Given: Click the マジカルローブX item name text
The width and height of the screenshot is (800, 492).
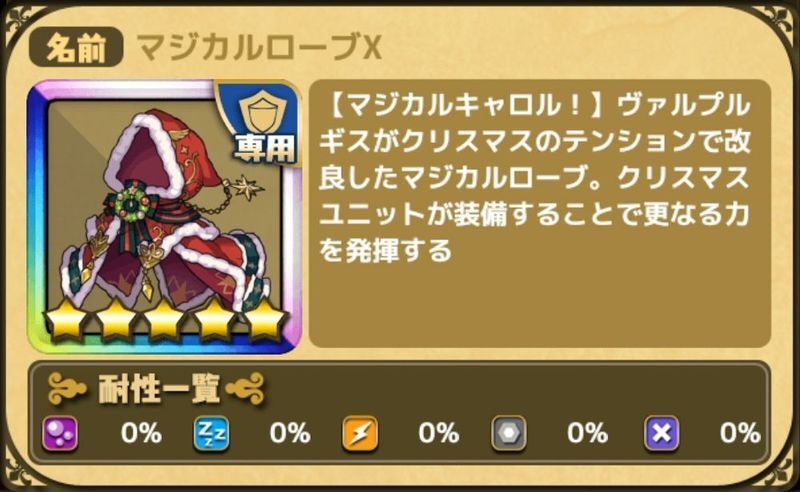Looking at the screenshot, I should tap(259, 48).
